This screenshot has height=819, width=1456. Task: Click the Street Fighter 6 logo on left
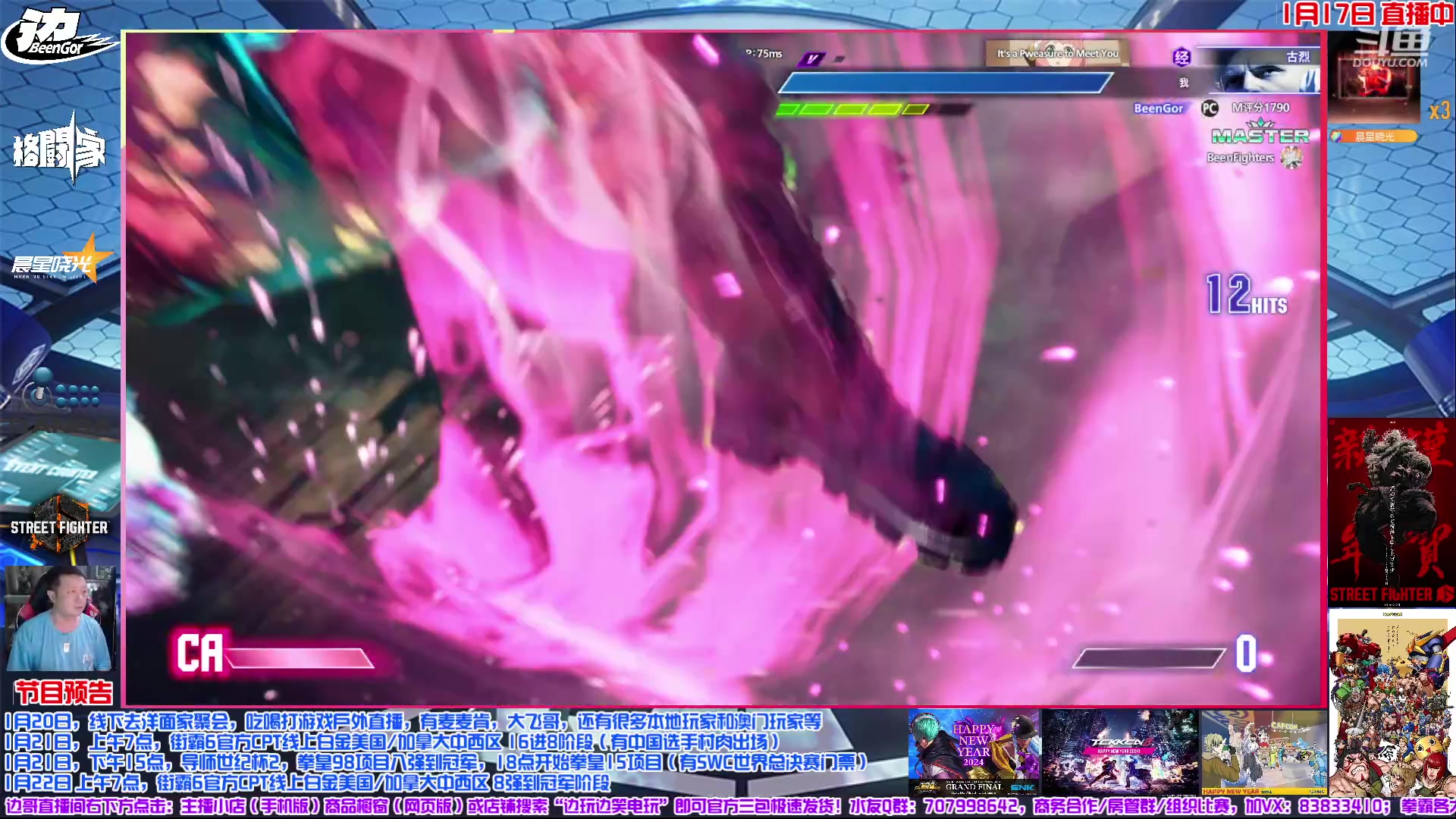[x=59, y=525]
